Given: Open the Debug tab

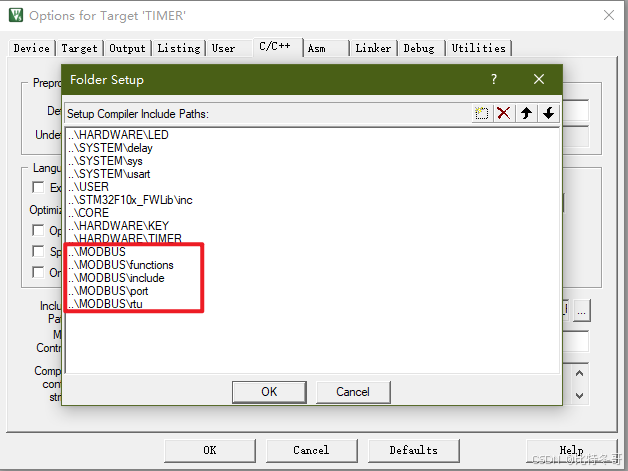Looking at the screenshot, I should 421,48.
